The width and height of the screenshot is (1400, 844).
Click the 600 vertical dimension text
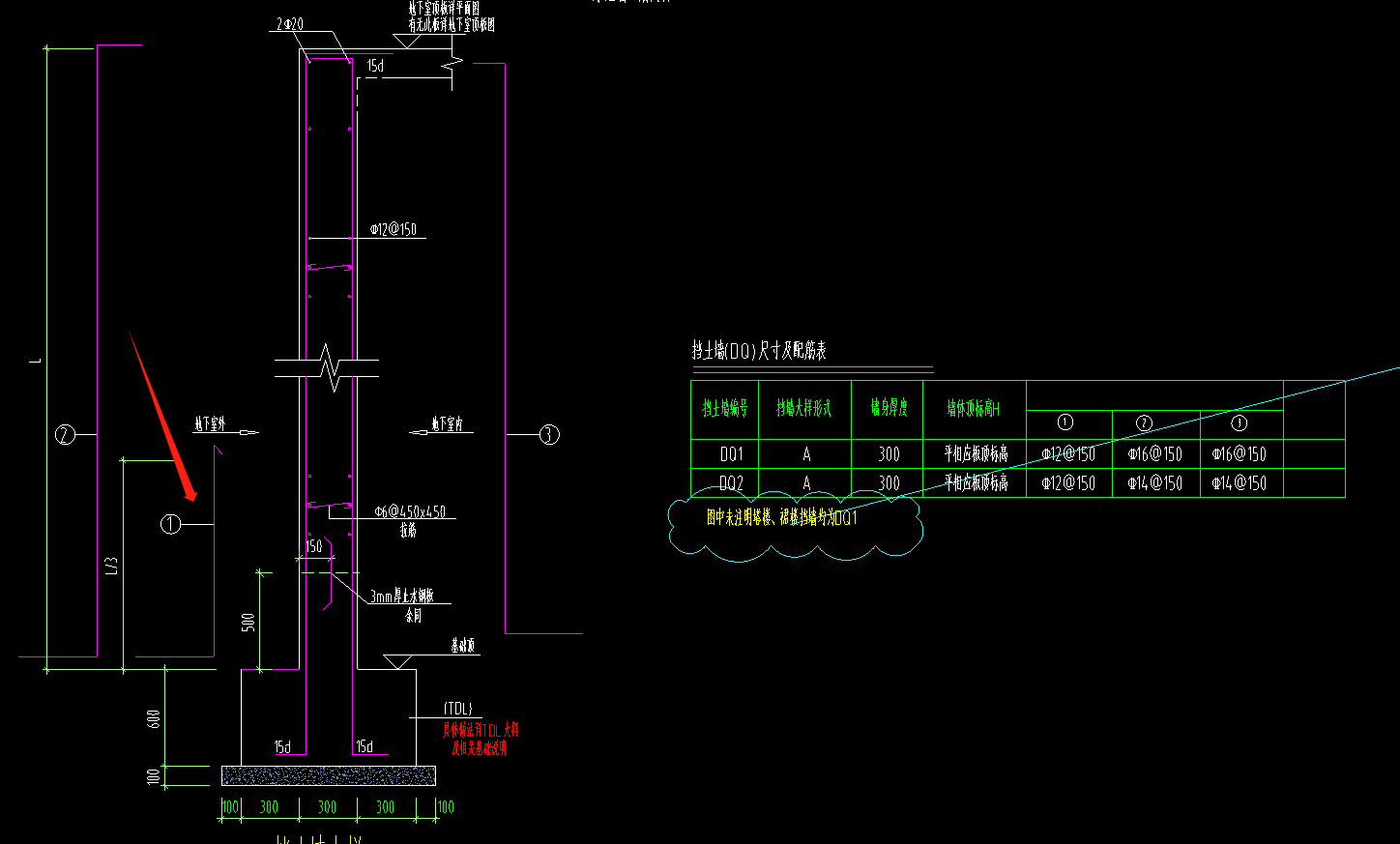(x=154, y=718)
